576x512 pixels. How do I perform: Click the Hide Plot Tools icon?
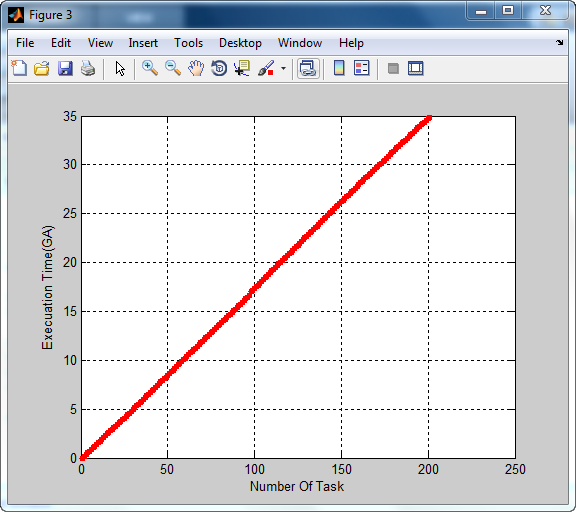coord(393,68)
